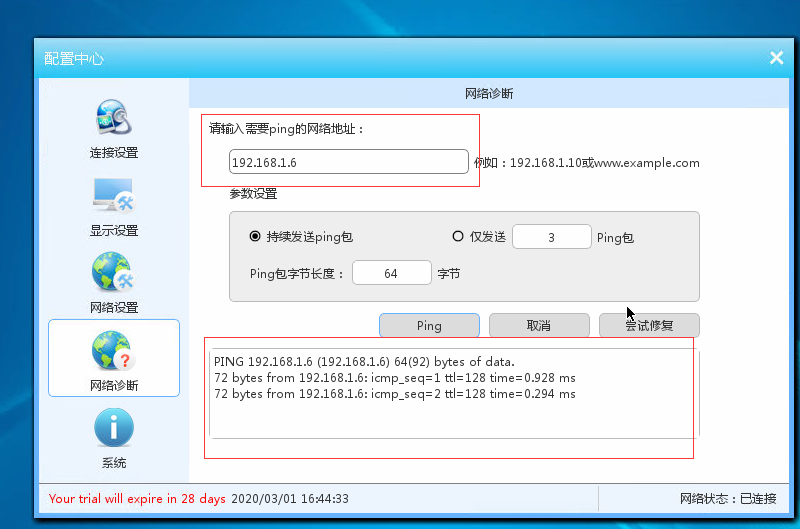The image size is (800, 529).
Task: Click the 配置中心 title bar text
Action: coord(74,59)
